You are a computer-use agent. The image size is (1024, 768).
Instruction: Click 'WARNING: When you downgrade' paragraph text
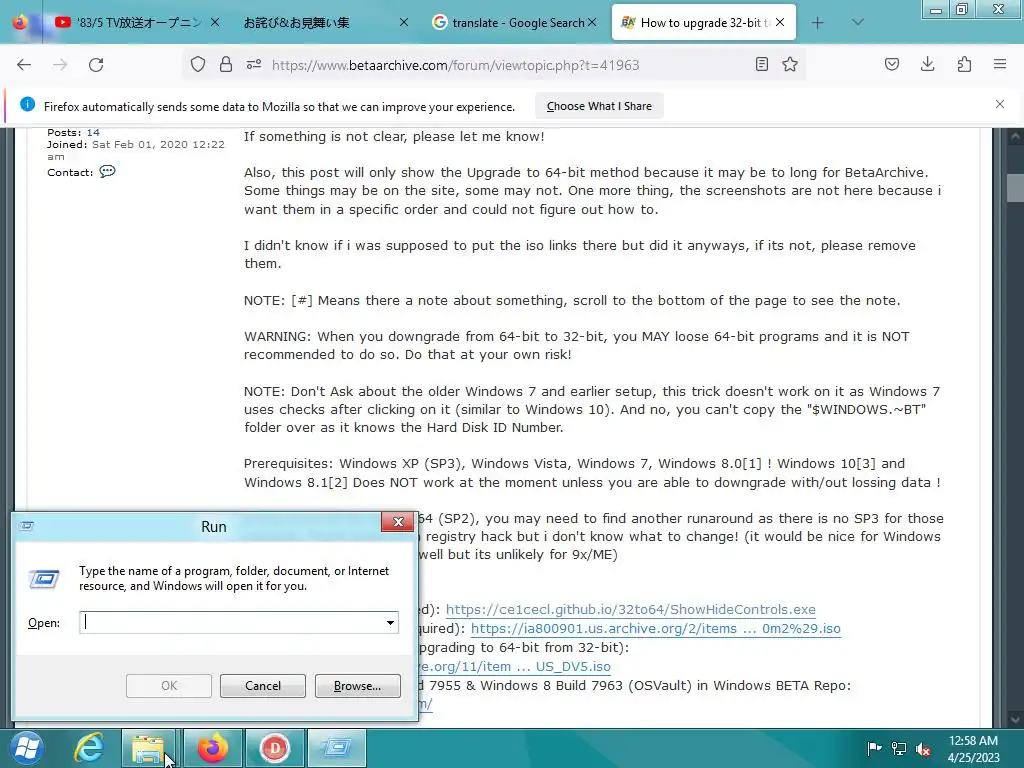click(x=576, y=345)
